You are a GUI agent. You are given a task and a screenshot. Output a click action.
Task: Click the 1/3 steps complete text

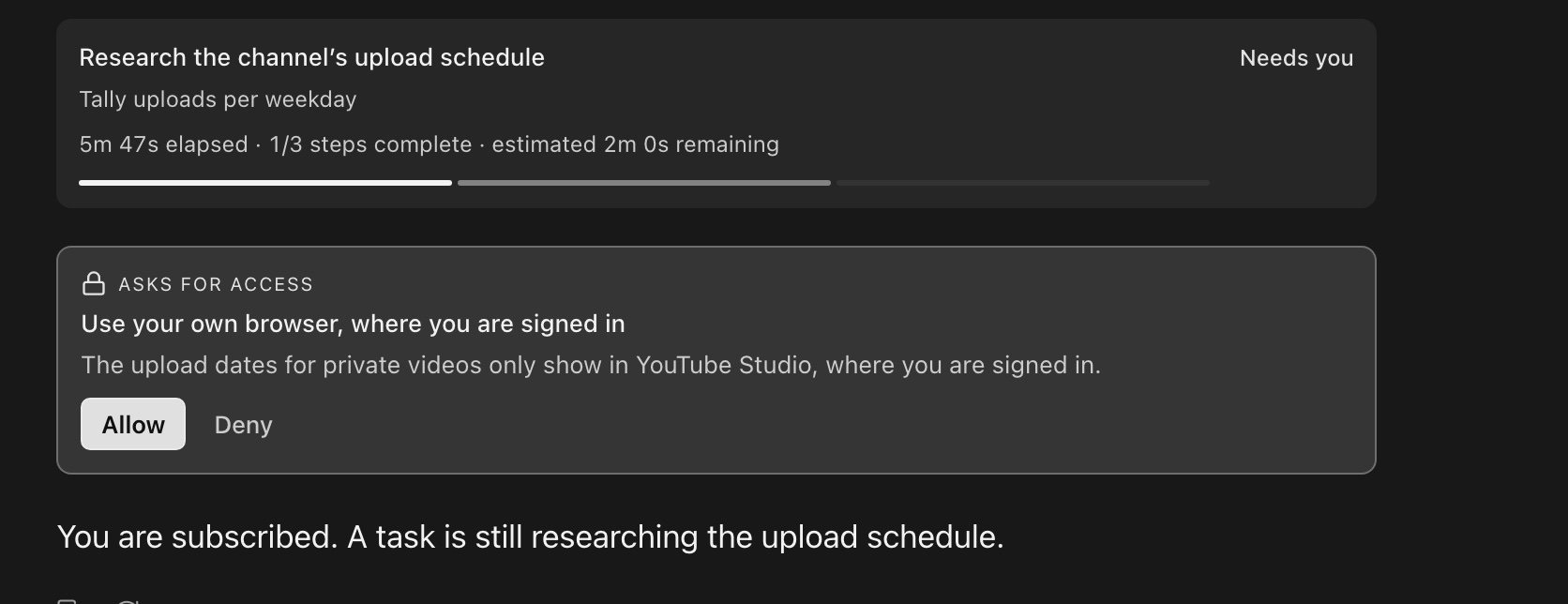pos(370,144)
